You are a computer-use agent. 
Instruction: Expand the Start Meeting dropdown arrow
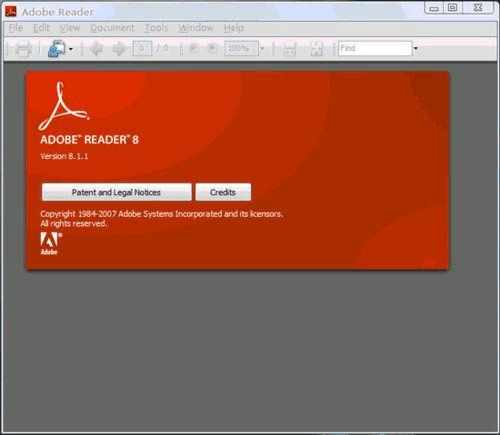coord(71,49)
